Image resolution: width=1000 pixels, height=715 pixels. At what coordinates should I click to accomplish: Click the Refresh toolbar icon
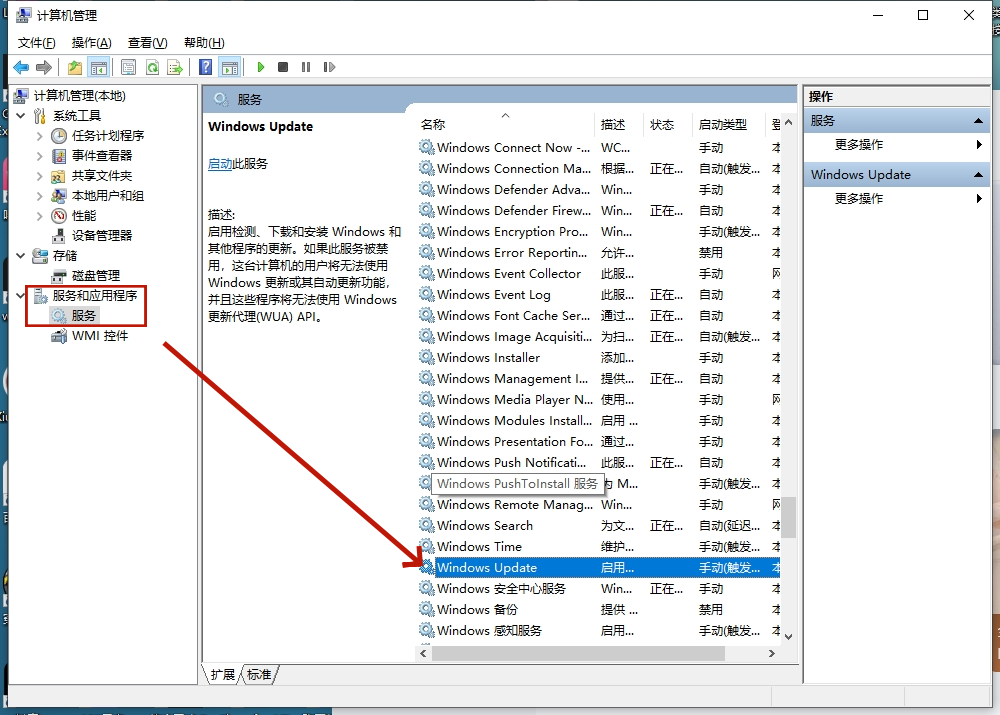click(x=152, y=67)
